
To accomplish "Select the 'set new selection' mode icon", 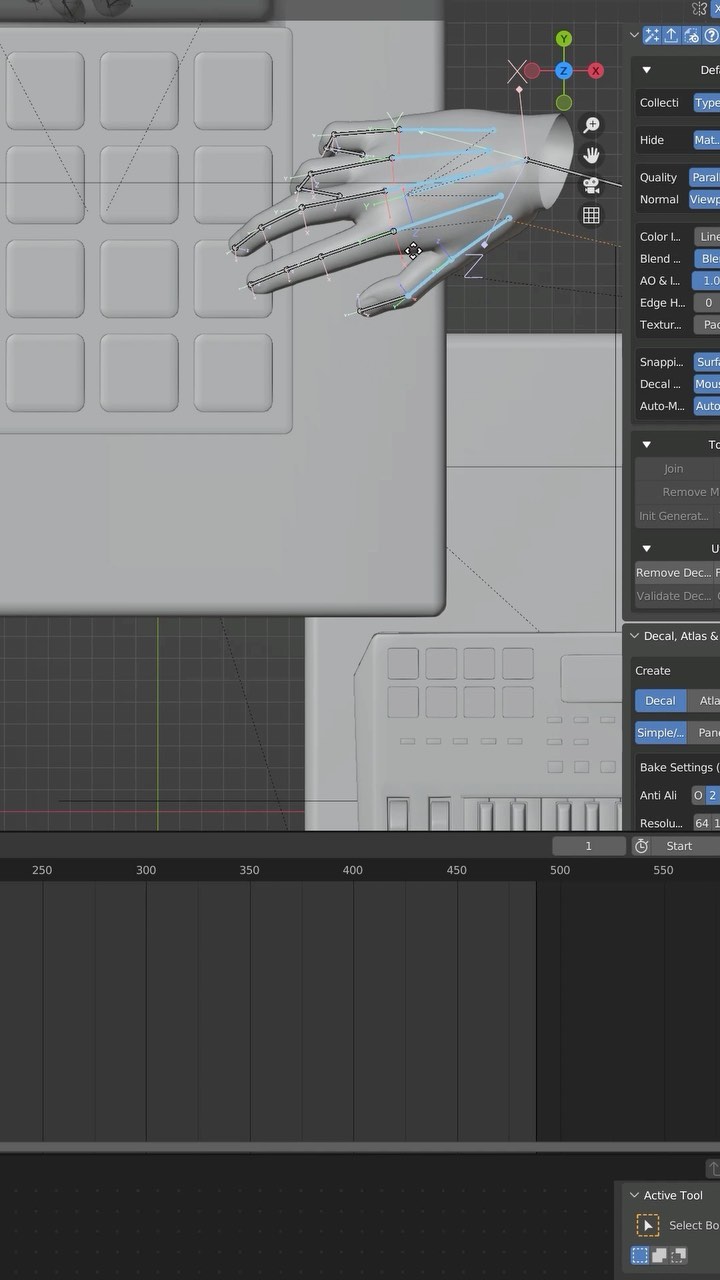I will coord(640,1255).
